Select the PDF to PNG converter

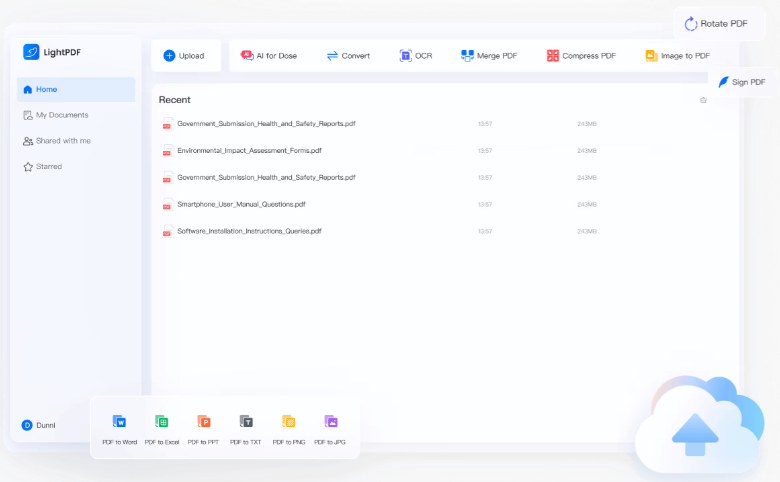[289, 429]
